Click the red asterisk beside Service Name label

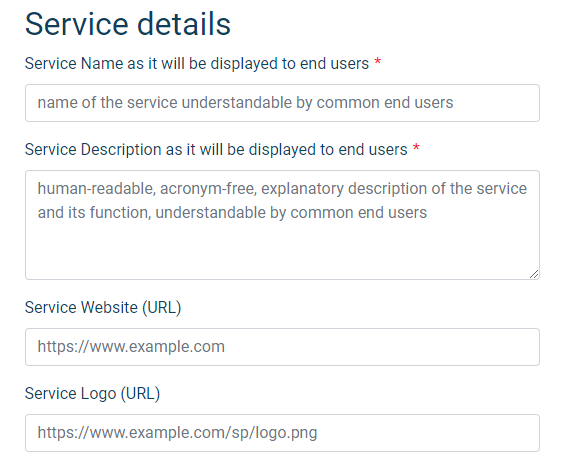[x=377, y=62]
